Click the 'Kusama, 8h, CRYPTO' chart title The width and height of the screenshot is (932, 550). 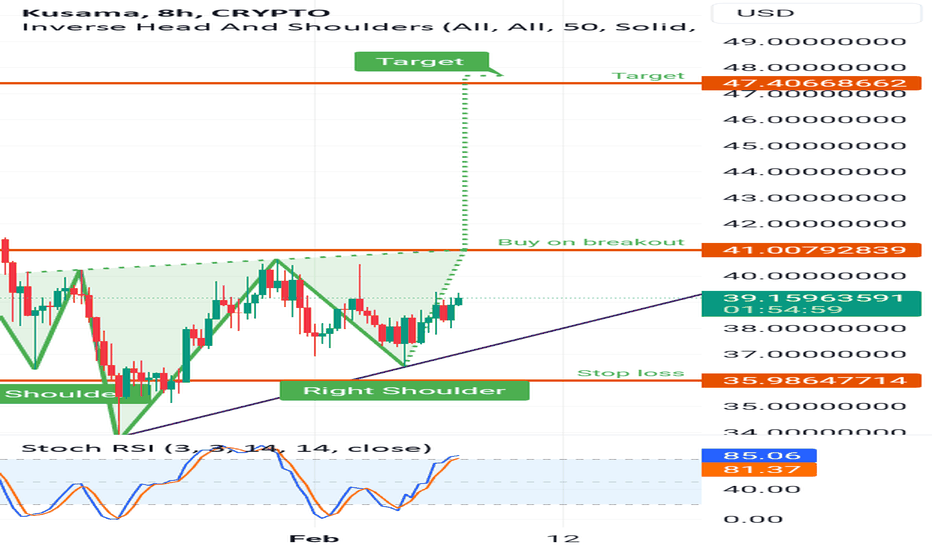coord(175,12)
